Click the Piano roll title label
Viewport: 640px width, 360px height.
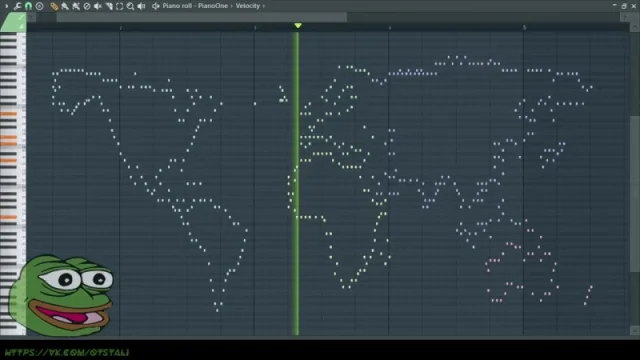tap(177, 6)
